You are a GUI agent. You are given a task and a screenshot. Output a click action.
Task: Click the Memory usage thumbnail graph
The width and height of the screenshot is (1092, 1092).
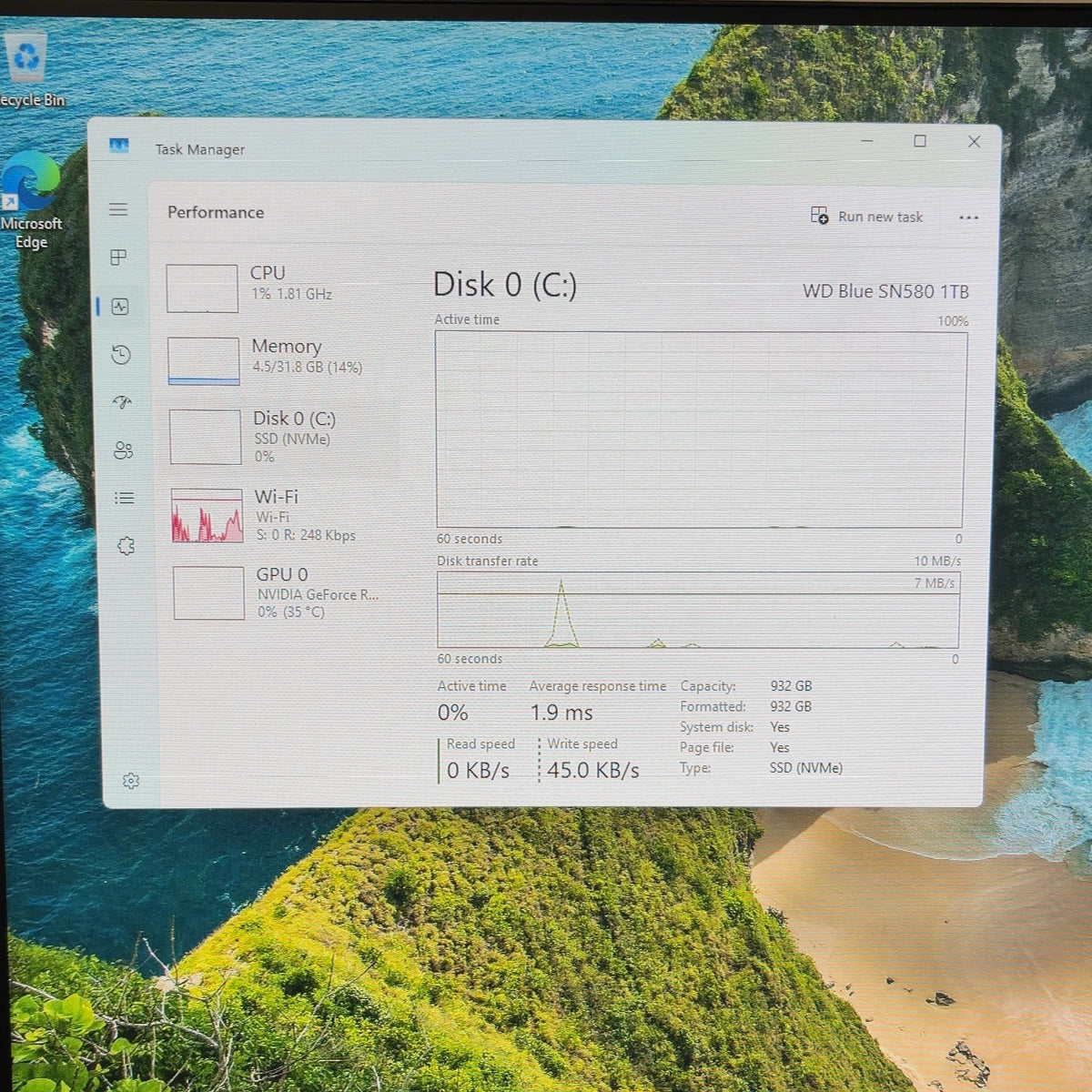coord(204,361)
